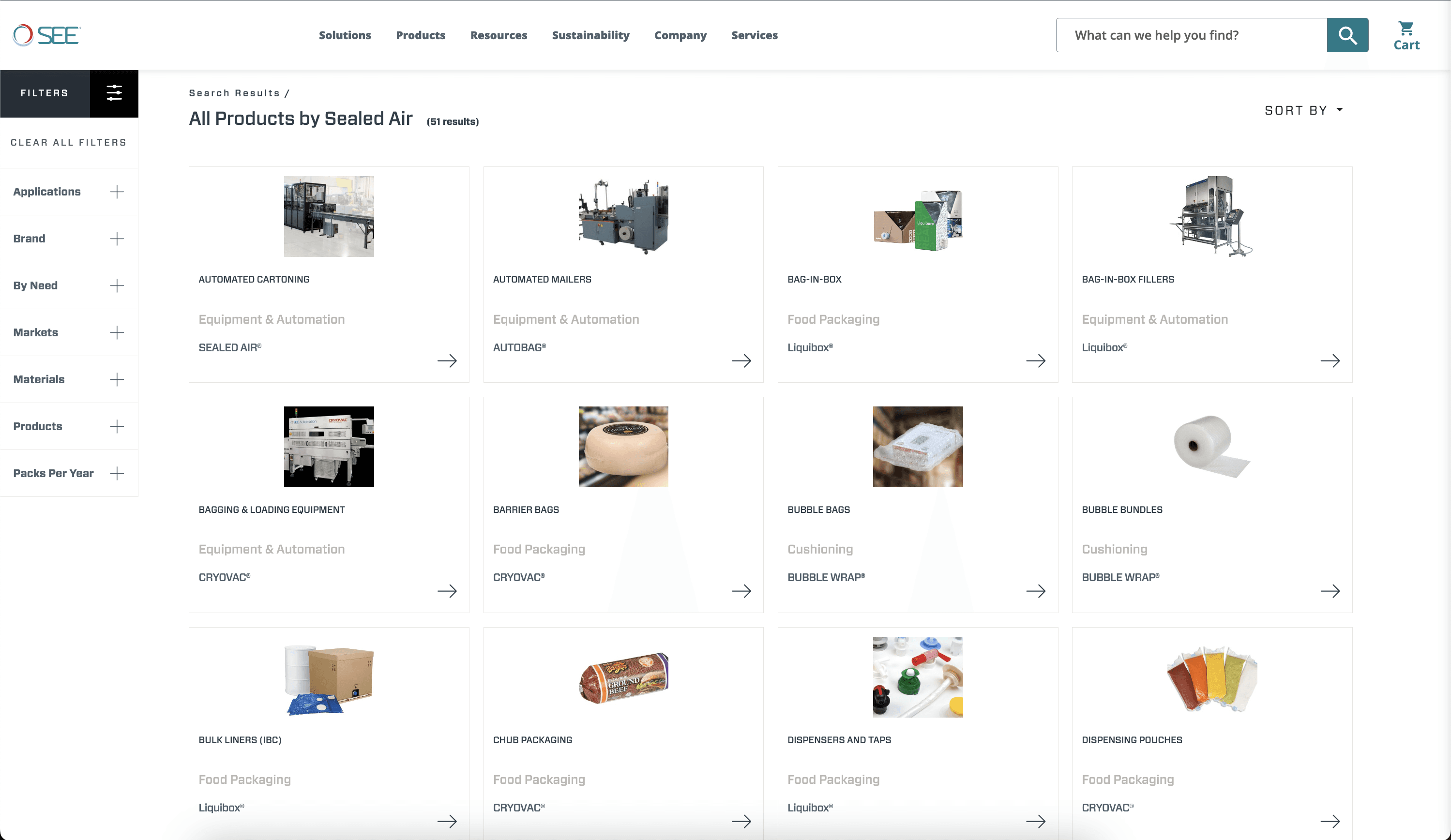Expand the Brand filter section

click(117, 239)
